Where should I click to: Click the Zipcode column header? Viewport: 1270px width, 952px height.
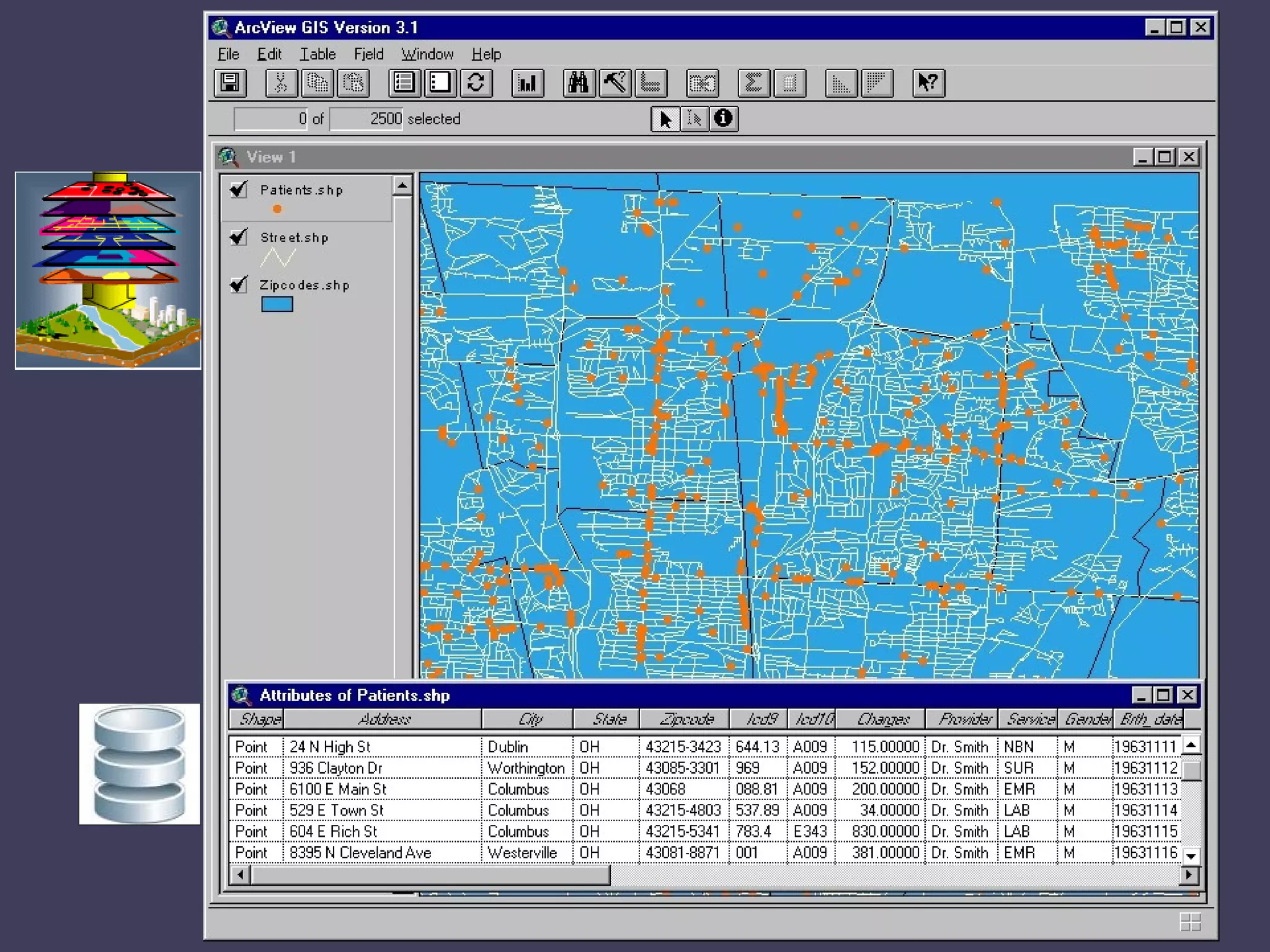pyautogui.click(x=685, y=719)
